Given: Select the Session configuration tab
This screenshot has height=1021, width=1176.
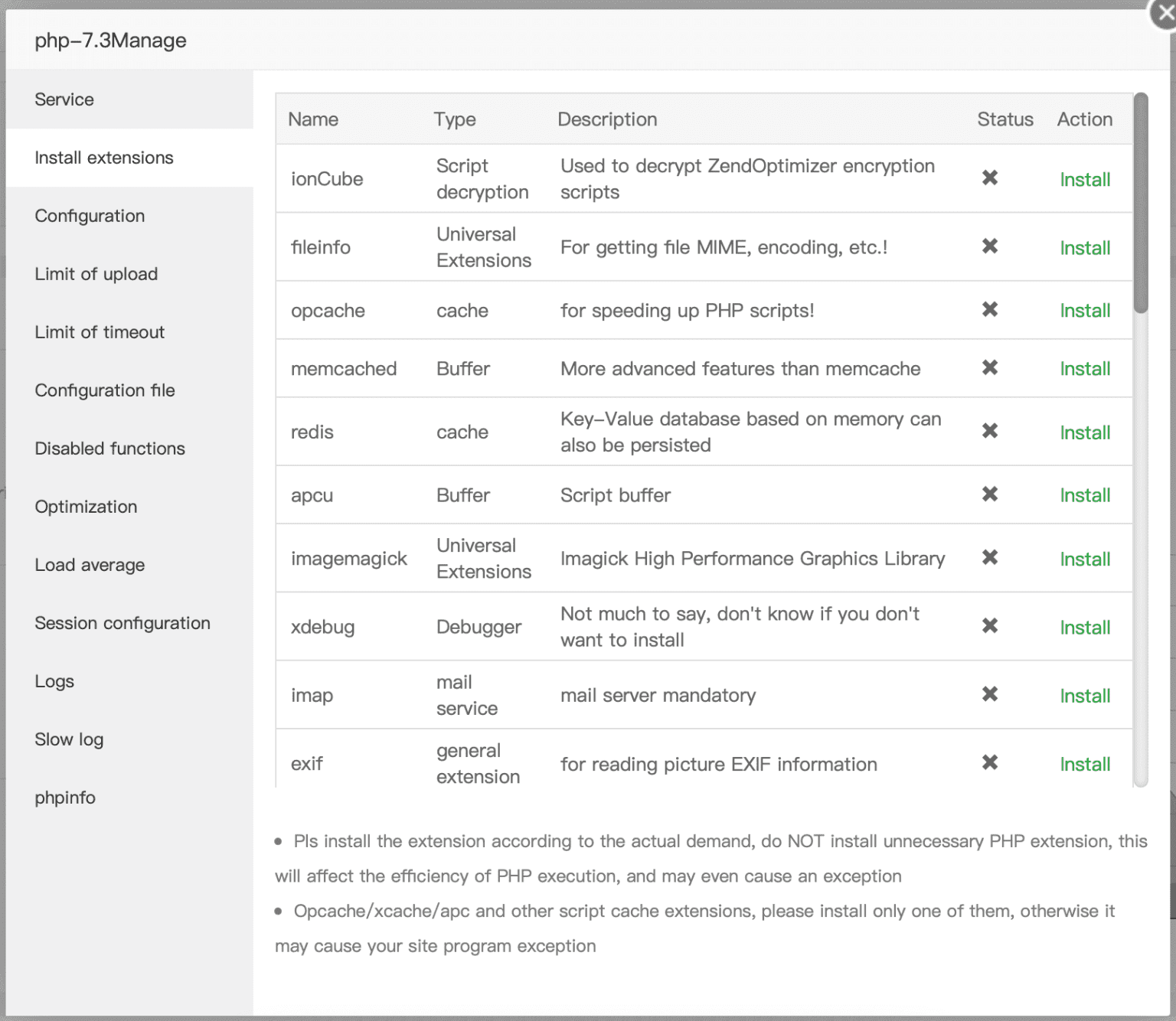Looking at the screenshot, I should point(122,623).
